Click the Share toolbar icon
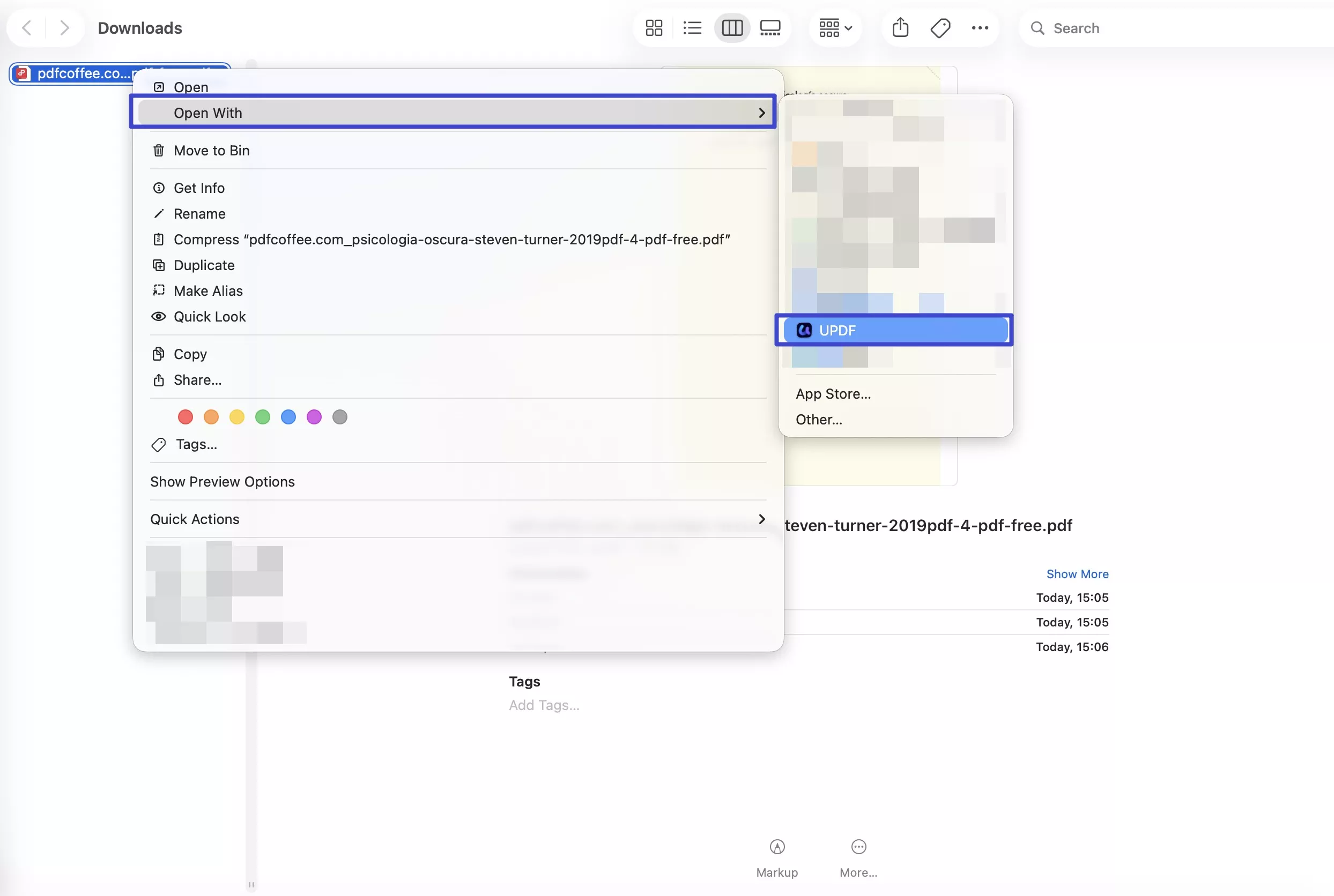 coord(900,28)
